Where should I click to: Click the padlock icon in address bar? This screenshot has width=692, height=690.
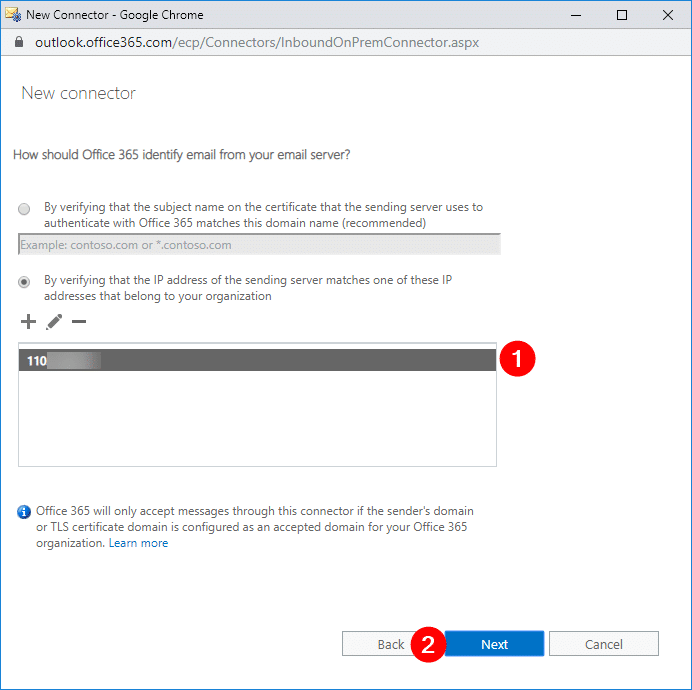click(x=19, y=42)
